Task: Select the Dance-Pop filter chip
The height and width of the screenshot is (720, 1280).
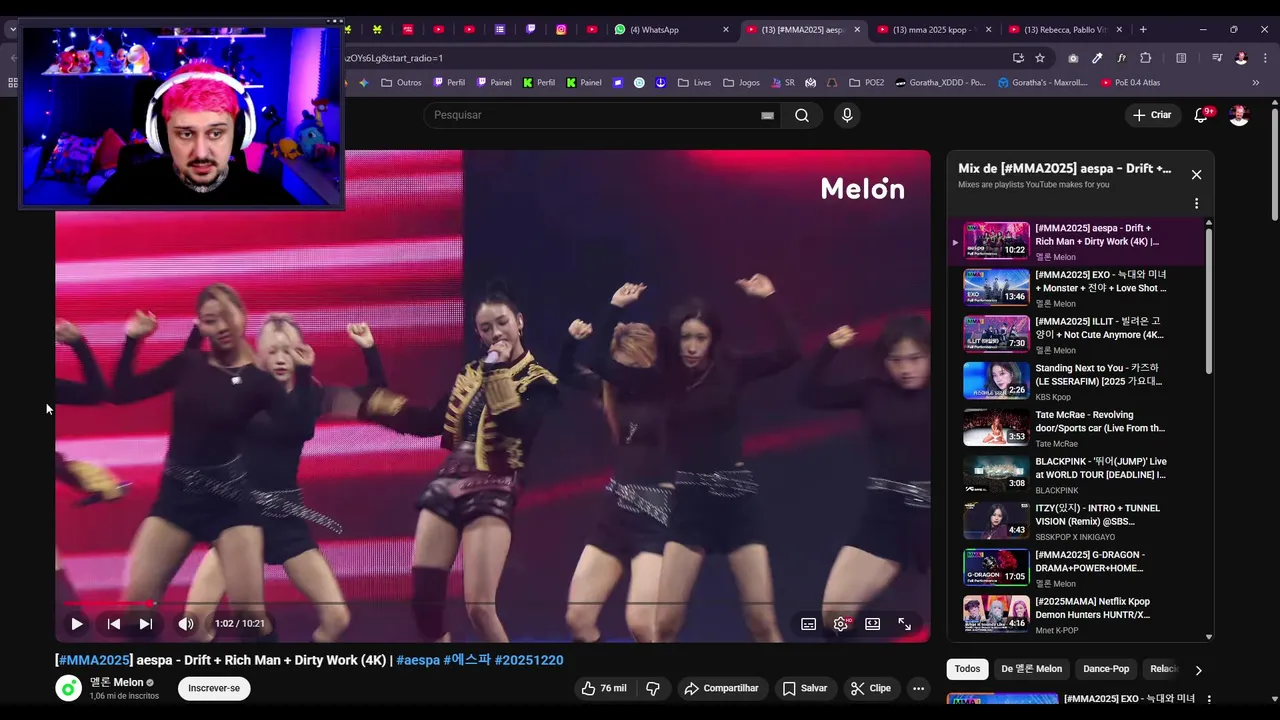Action: coord(1106,669)
